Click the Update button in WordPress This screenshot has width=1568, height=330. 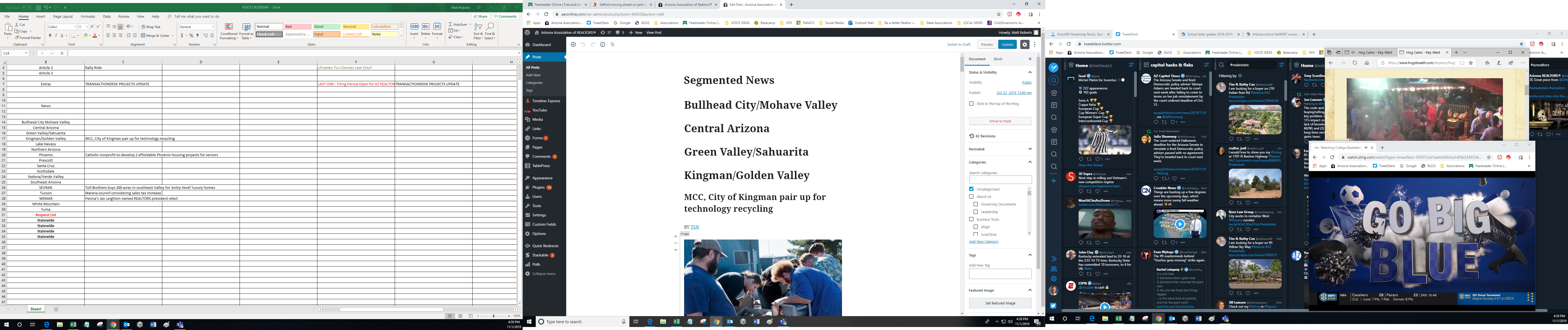[x=1008, y=44]
